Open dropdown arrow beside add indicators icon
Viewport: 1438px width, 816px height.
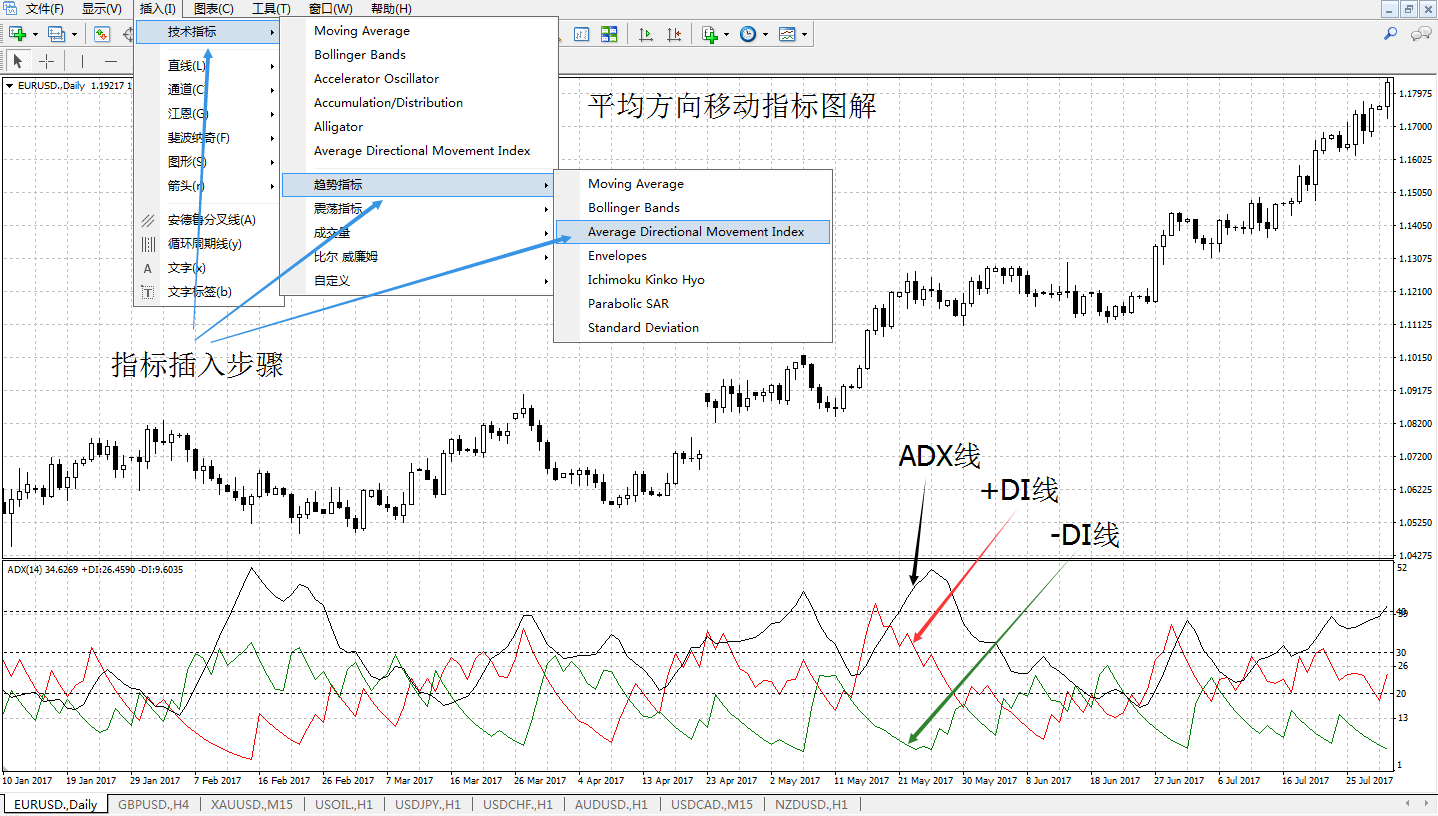pyautogui.click(x=726, y=34)
